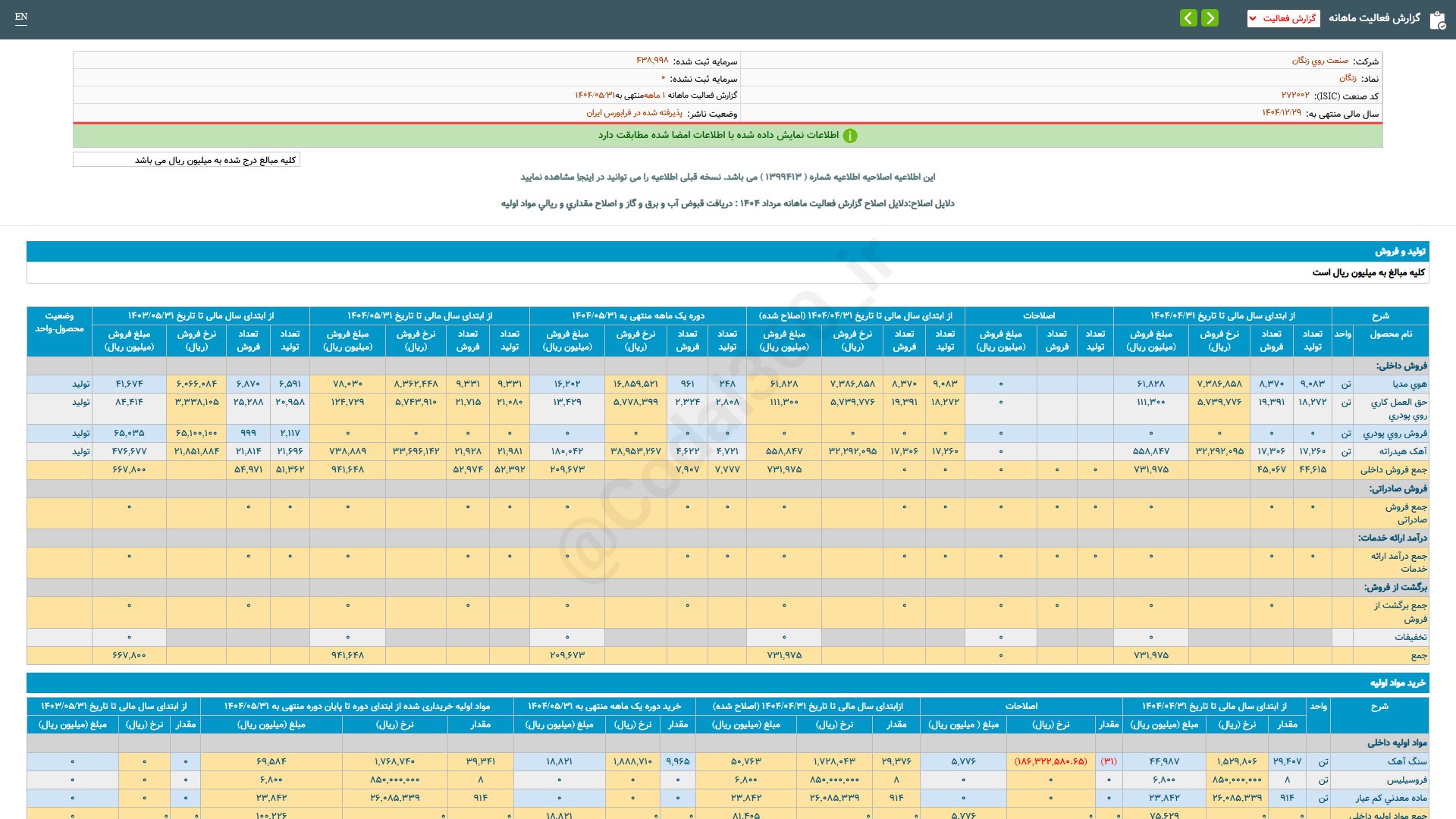Click the سنگ آهک raw material row
This screenshot has width=1456, height=819.
[1407, 761]
